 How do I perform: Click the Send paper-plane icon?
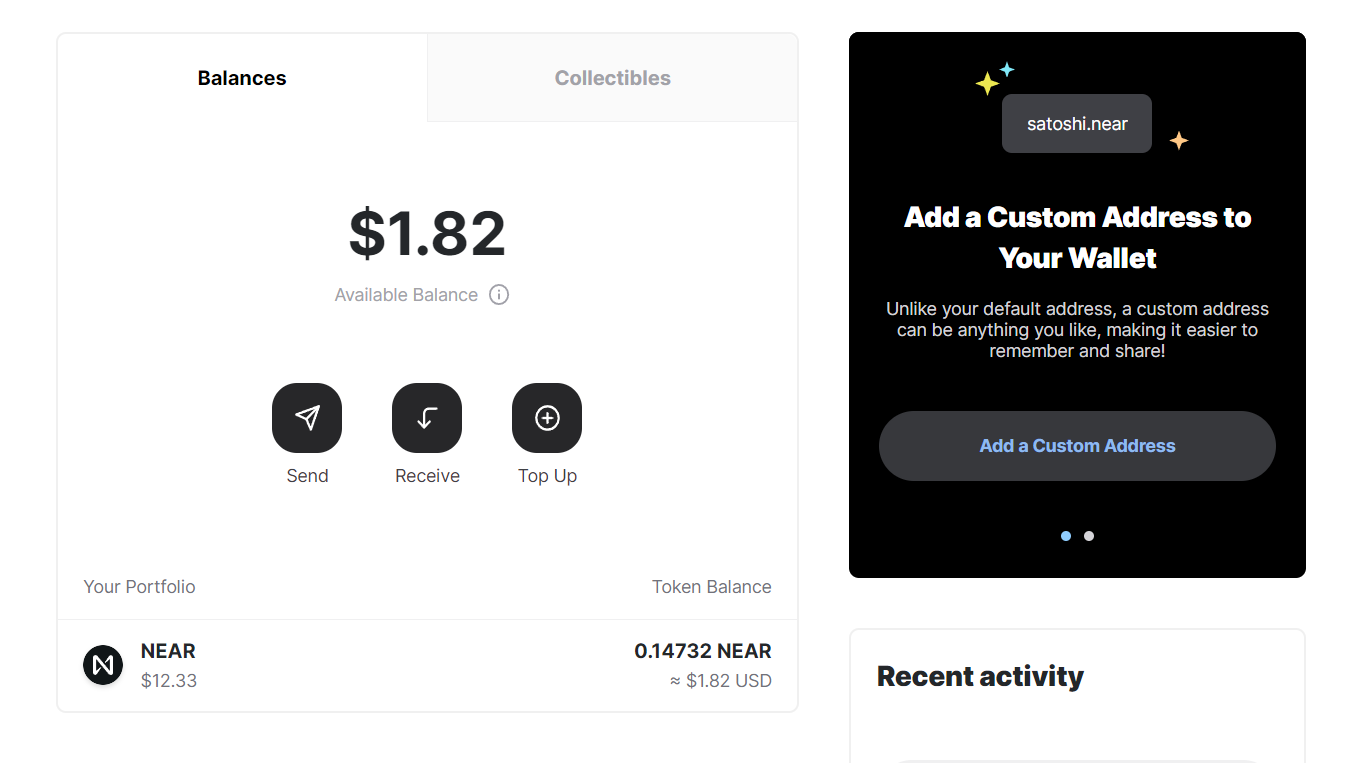coord(307,418)
